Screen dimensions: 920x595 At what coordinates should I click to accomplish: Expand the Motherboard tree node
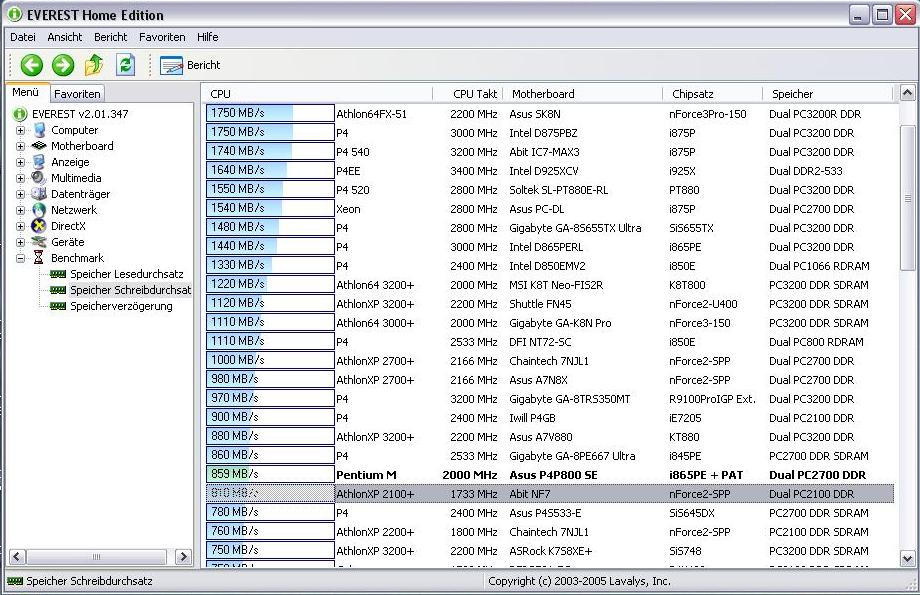(x=21, y=146)
